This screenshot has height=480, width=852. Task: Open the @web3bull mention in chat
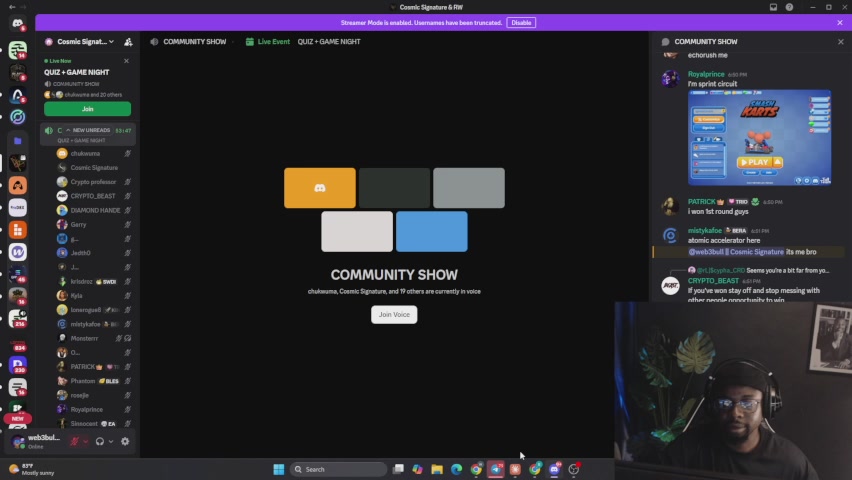(736, 252)
